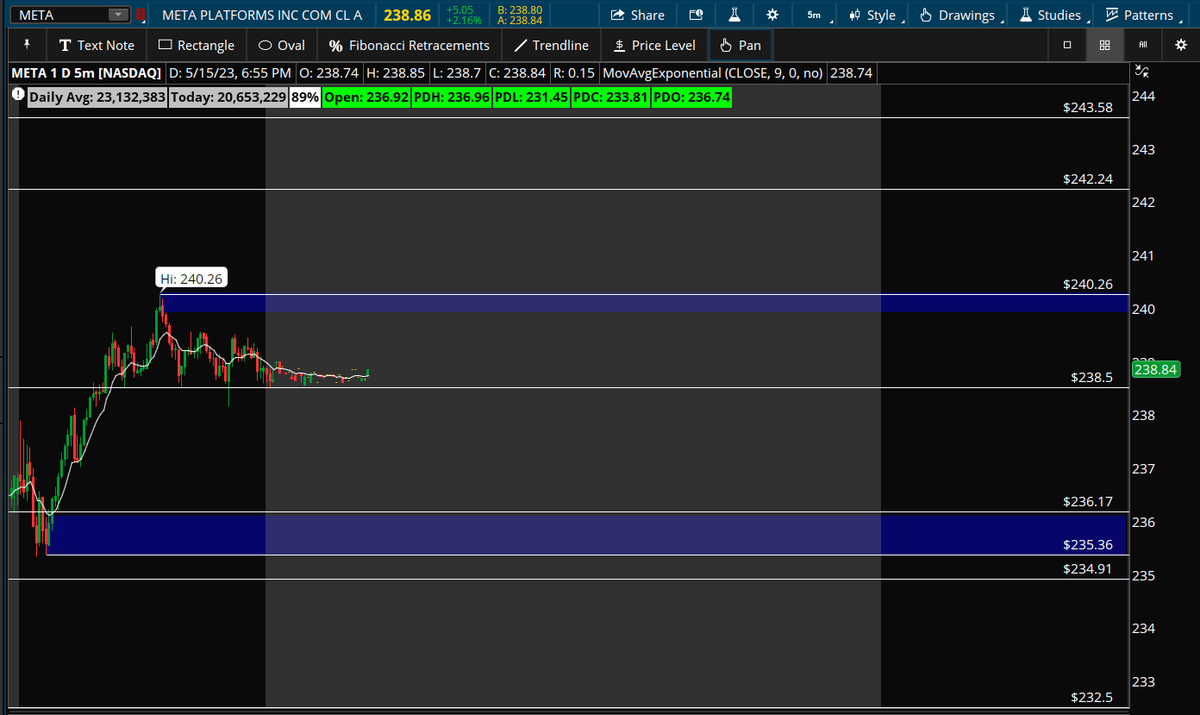Click the analysis tools beaker icon

point(733,15)
